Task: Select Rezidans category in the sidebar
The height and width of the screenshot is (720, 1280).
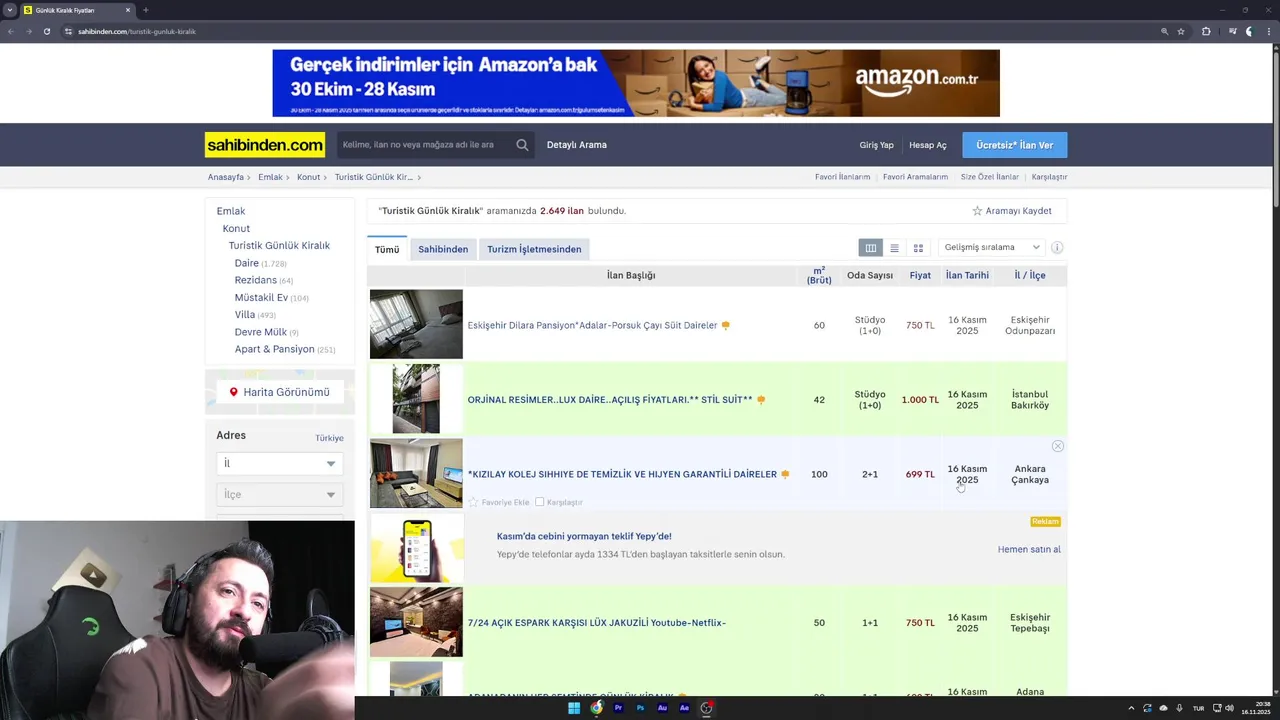Action: [255, 280]
